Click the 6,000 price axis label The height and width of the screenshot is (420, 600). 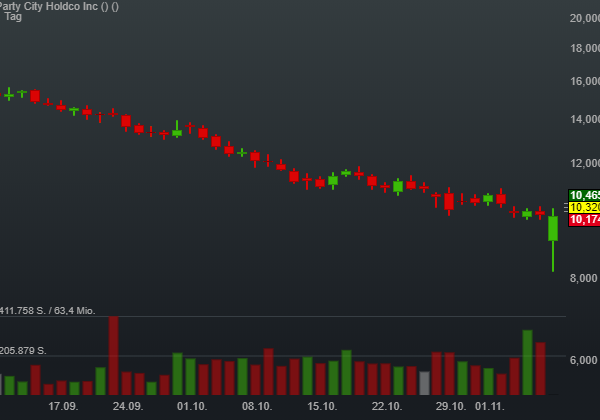coord(584,360)
